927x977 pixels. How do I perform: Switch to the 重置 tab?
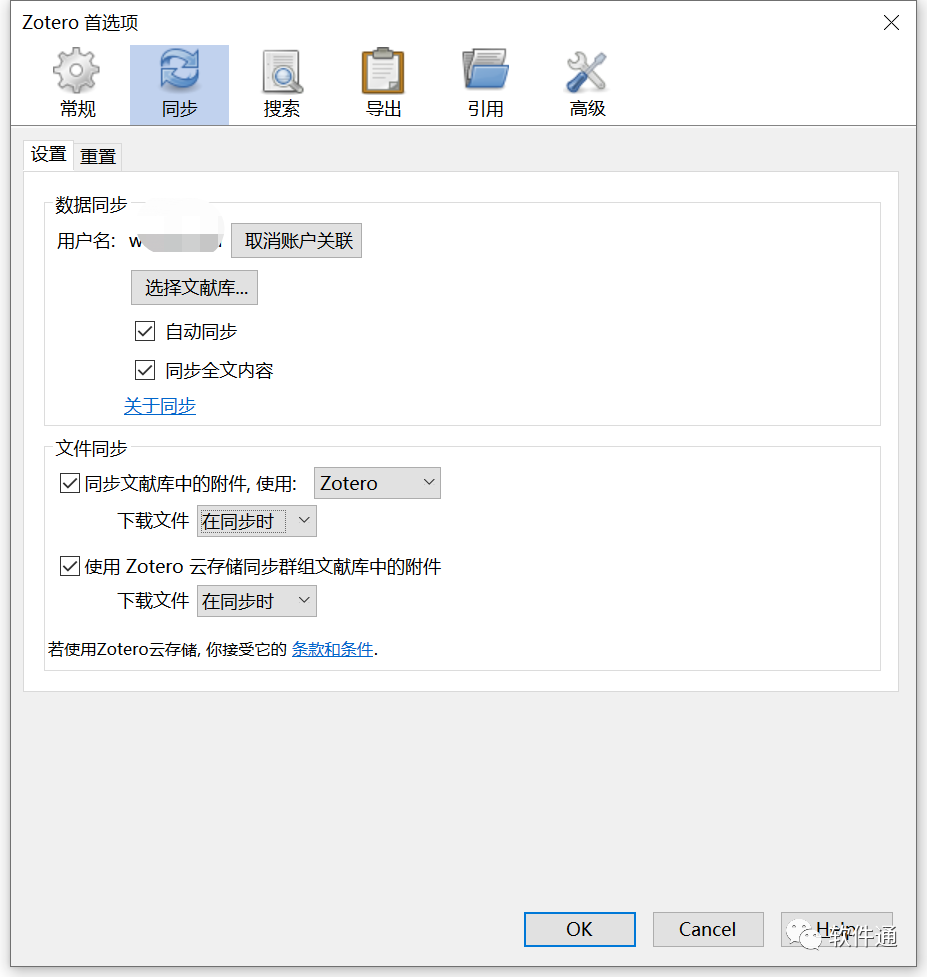coord(98,156)
